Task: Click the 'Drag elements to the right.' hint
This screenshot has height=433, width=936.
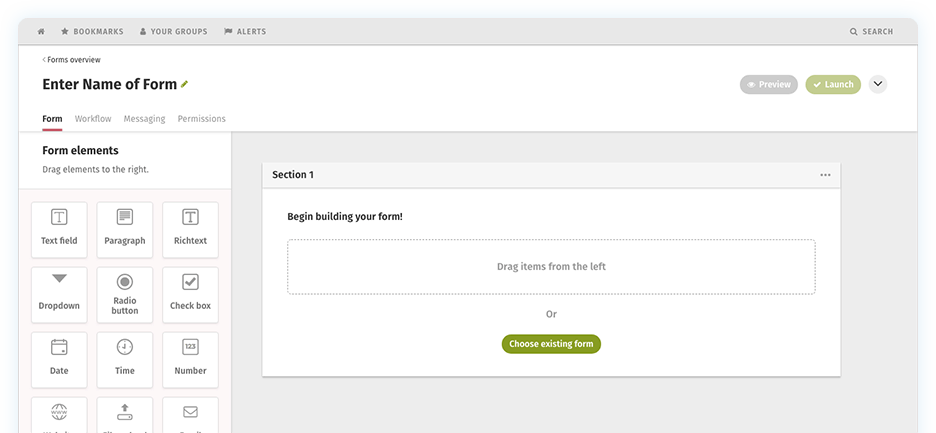Action: [x=96, y=170]
